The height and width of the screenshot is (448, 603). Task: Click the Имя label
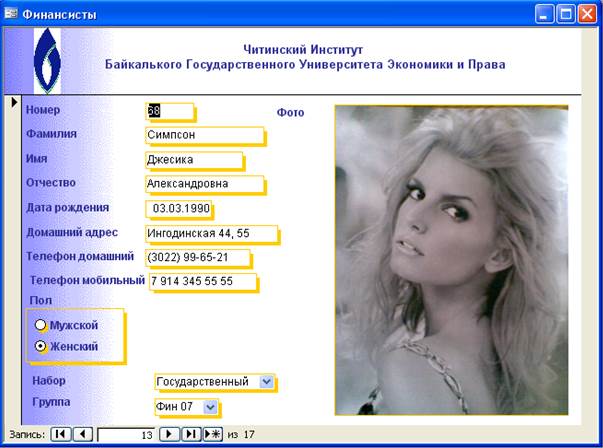pyautogui.click(x=37, y=158)
